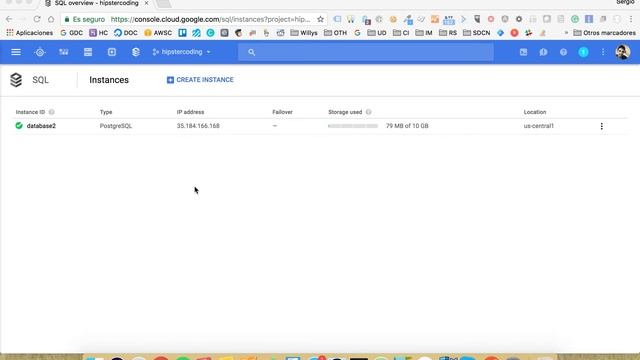
Task: Click the Type column header
Action: click(x=106, y=112)
